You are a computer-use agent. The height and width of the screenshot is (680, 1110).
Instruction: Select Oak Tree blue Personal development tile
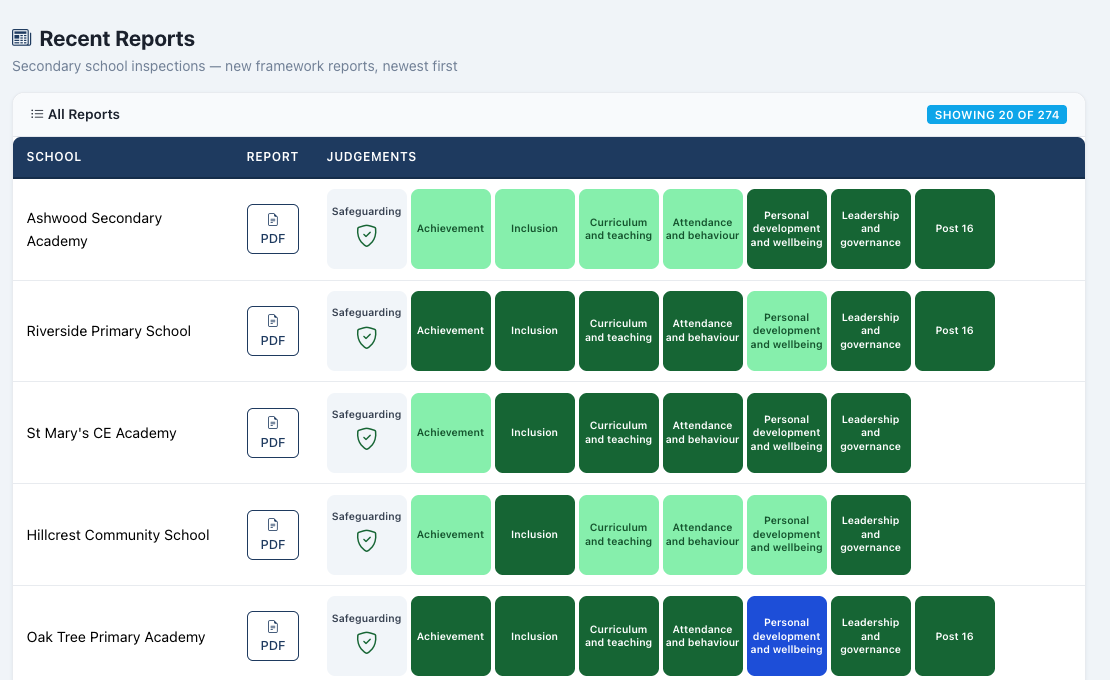[786, 636]
